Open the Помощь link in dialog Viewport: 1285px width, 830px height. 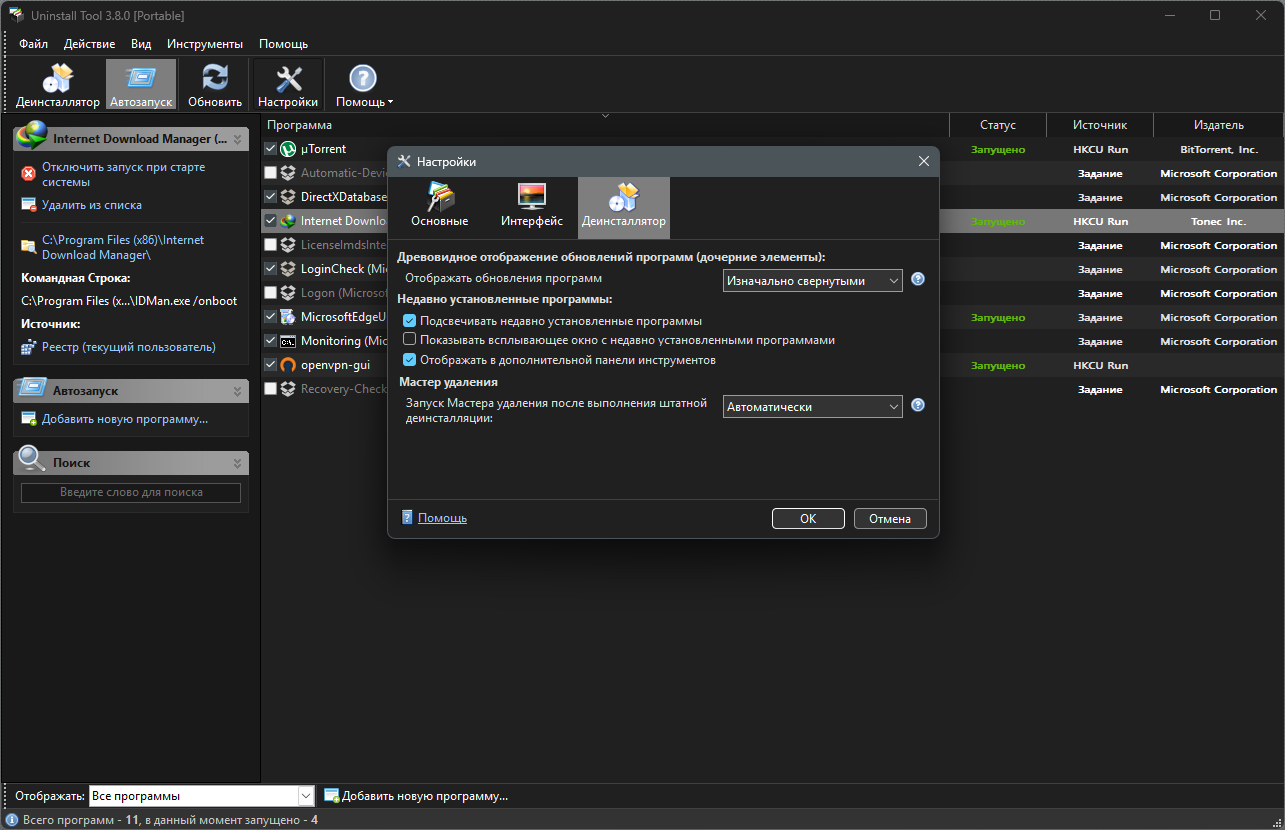coord(442,518)
